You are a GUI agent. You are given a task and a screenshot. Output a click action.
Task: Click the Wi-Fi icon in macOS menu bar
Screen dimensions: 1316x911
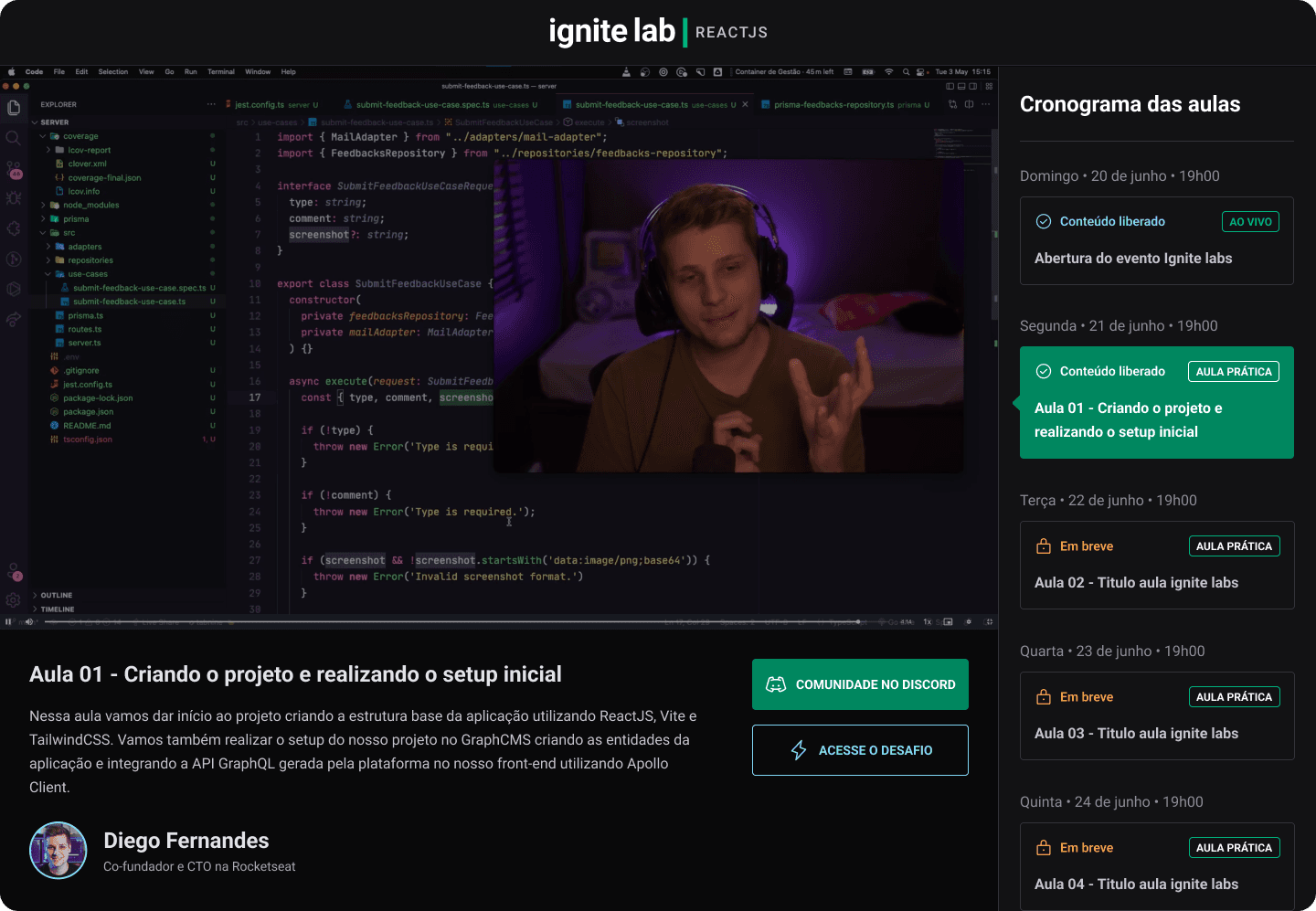tap(888, 71)
